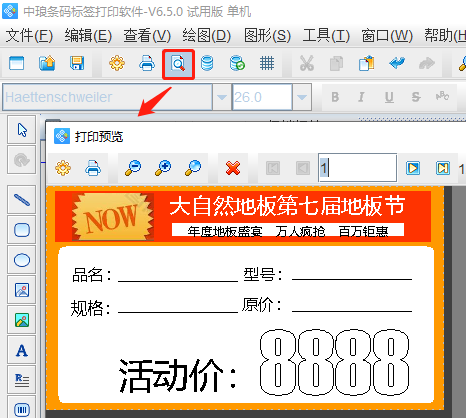Expand the font size 26.0 dropdown
This screenshot has width=466, height=418.
(x=302, y=97)
